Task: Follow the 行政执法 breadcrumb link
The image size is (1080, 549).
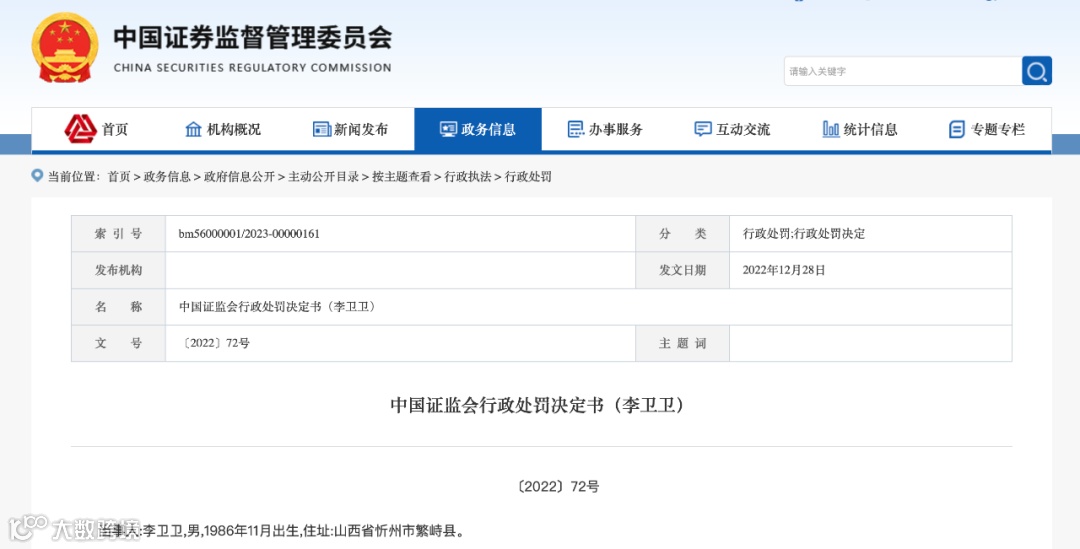Action: [468, 176]
